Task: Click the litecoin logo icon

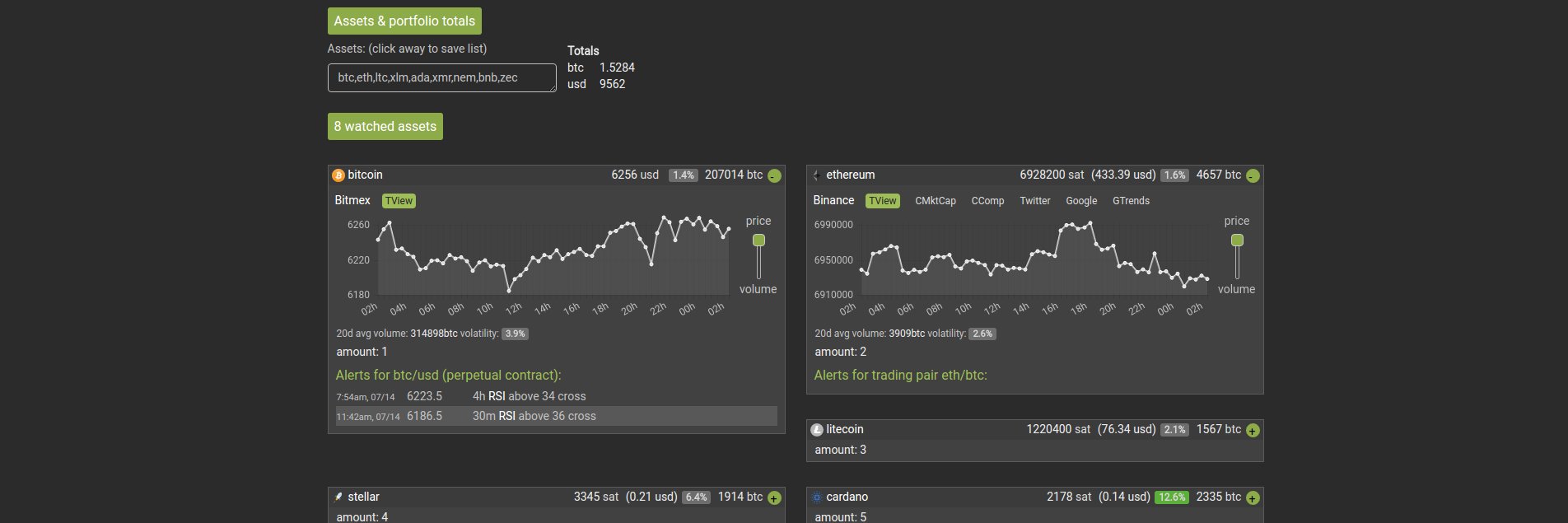Action: (x=817, y=430)
